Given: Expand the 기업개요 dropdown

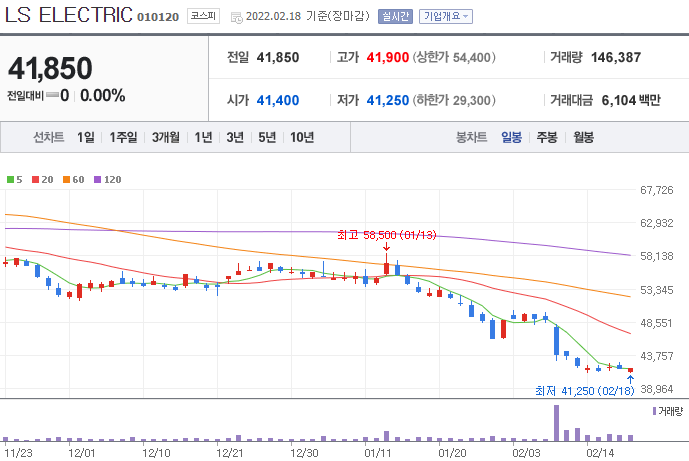Looking at the screenshot, I should pyautogui.click(x=446, y=16).
